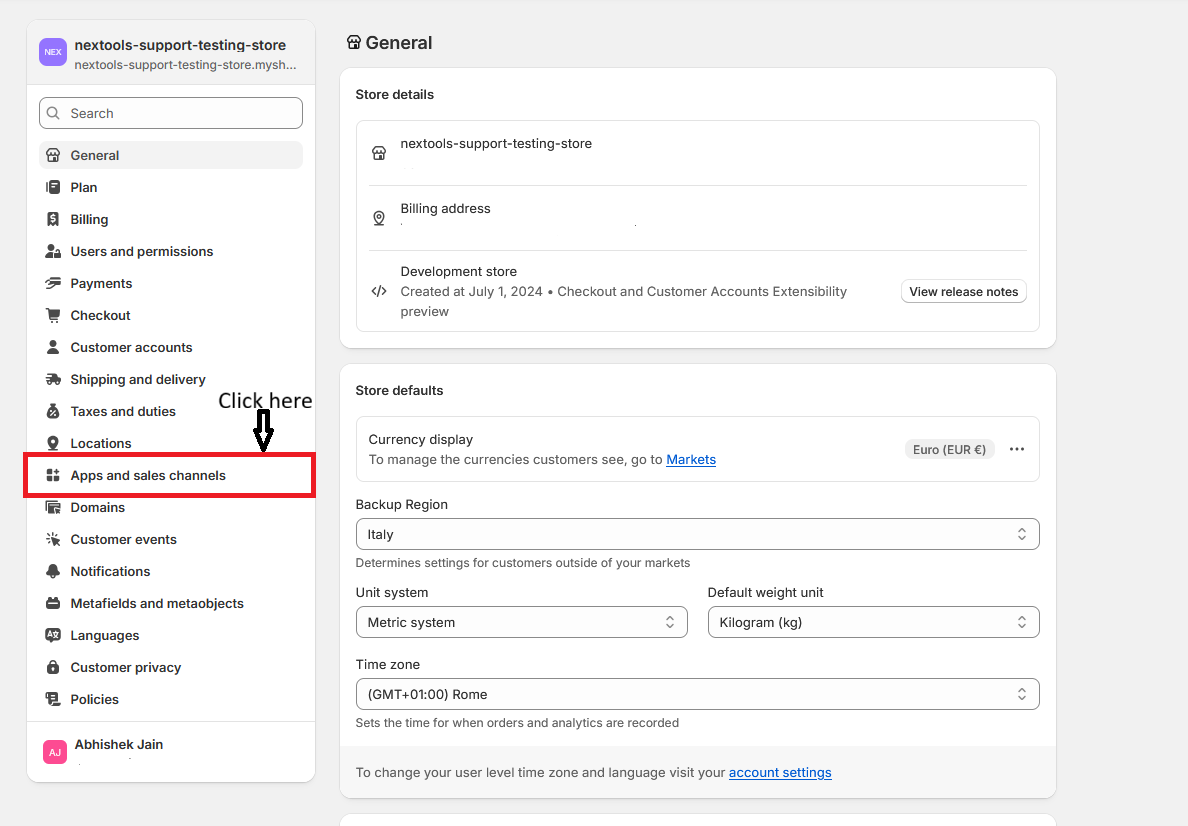Open the Backup Region dropdown showing Italy
This screenshot has height=826, width=1188.
697,534
